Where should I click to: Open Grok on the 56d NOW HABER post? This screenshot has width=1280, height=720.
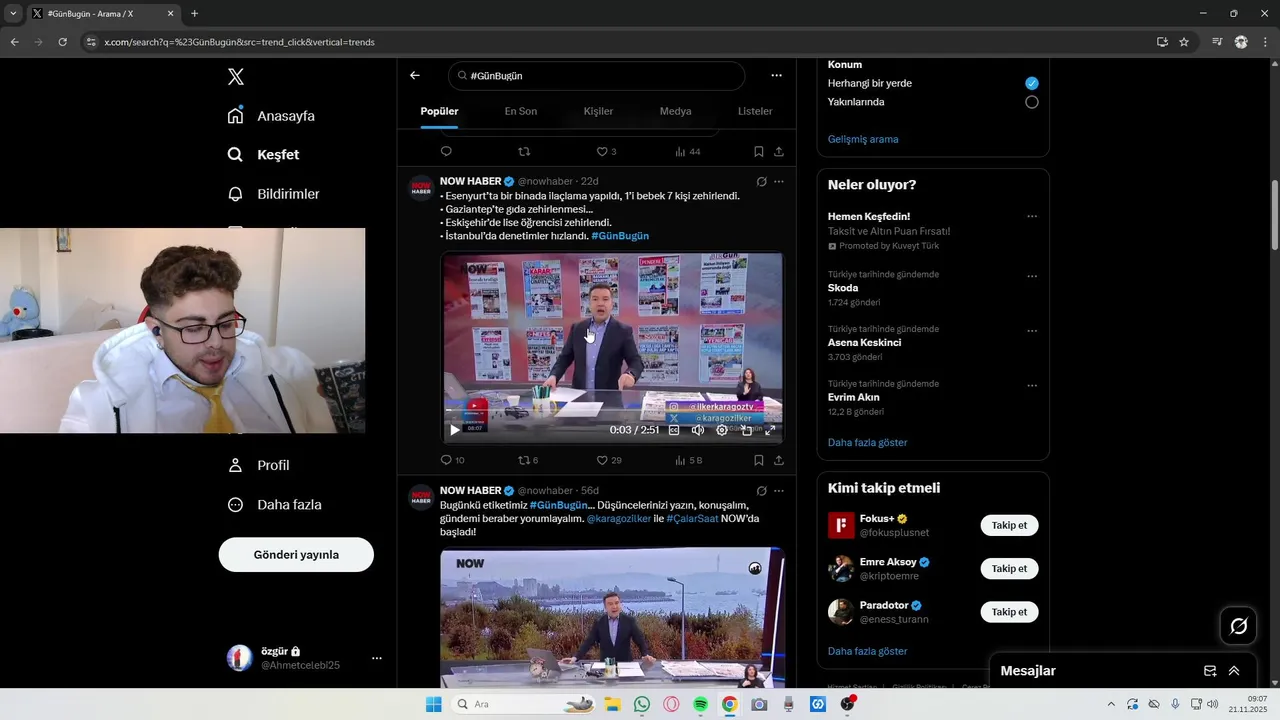761,491
